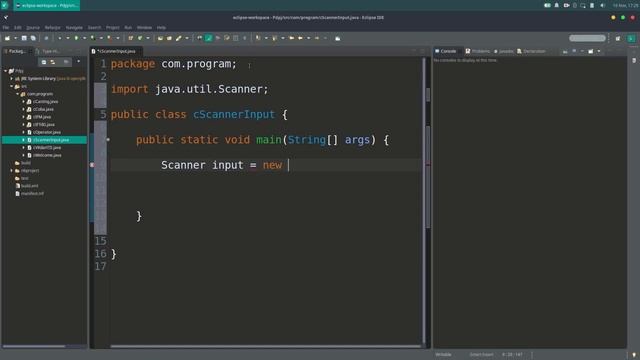The width and height of the screenshot is (640, 360).
Task: Toggle Link with Editor in Package Explorer
Action: coord(53,62)
